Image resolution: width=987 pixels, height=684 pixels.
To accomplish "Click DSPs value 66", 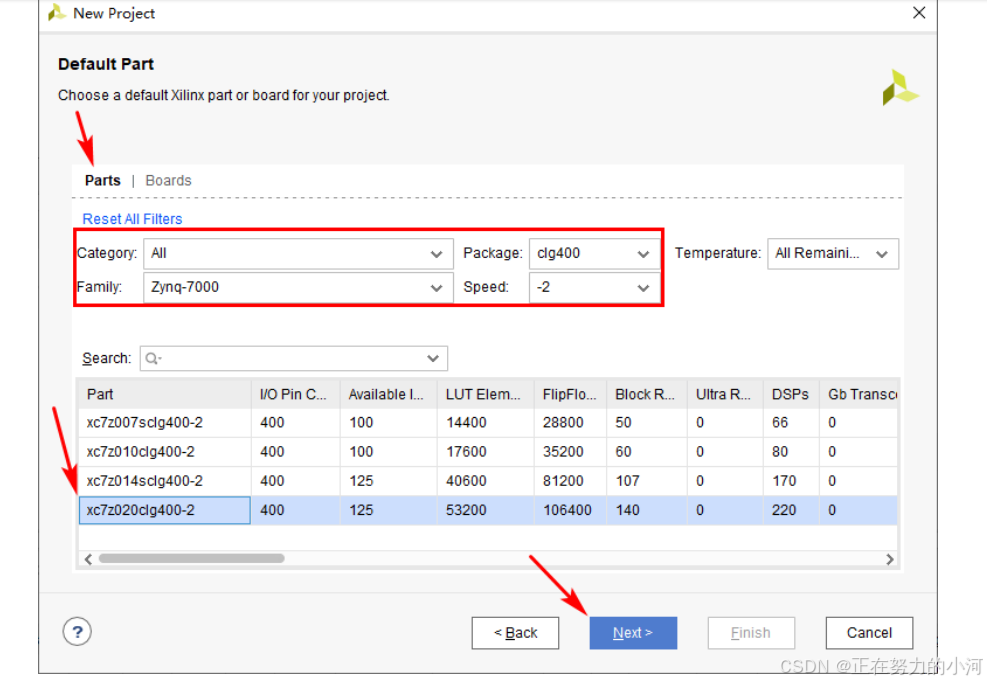I will [780, 422].
